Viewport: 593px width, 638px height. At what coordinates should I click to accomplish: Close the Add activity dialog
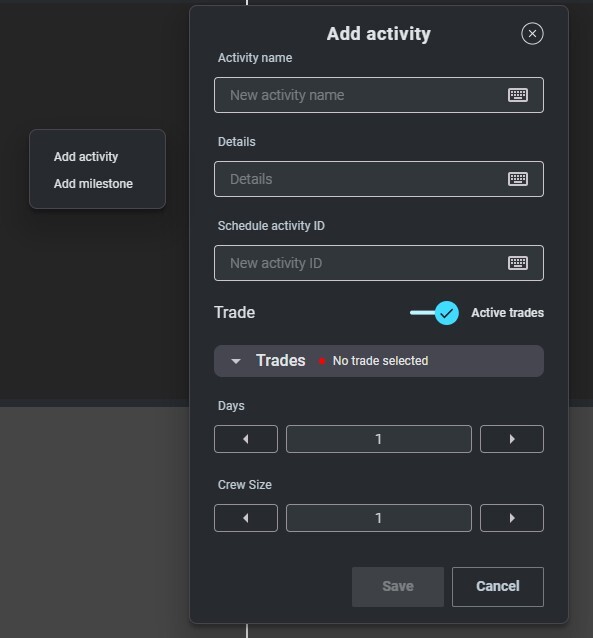pos(532,34)
